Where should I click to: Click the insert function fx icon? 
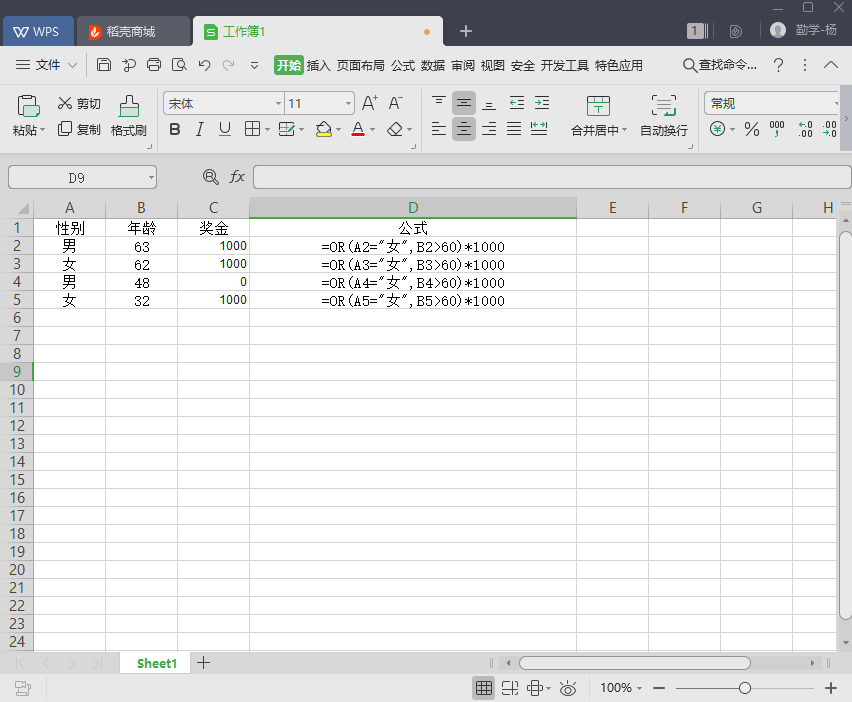point(237,177)
